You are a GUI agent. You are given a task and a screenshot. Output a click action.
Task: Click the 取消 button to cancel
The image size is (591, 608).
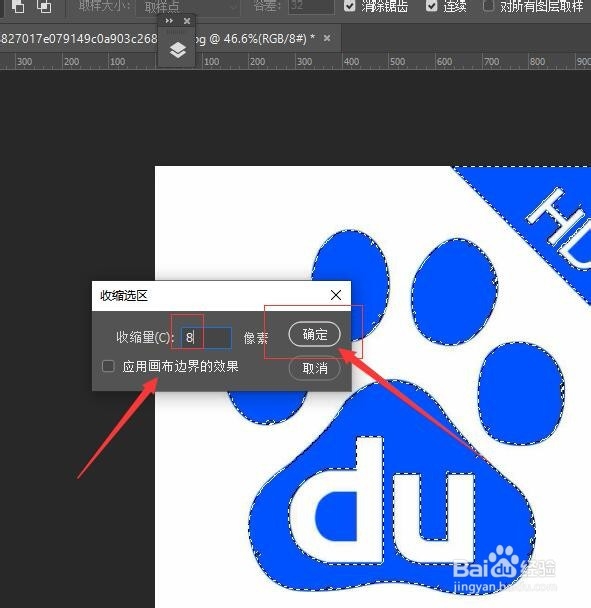(315, 368)
